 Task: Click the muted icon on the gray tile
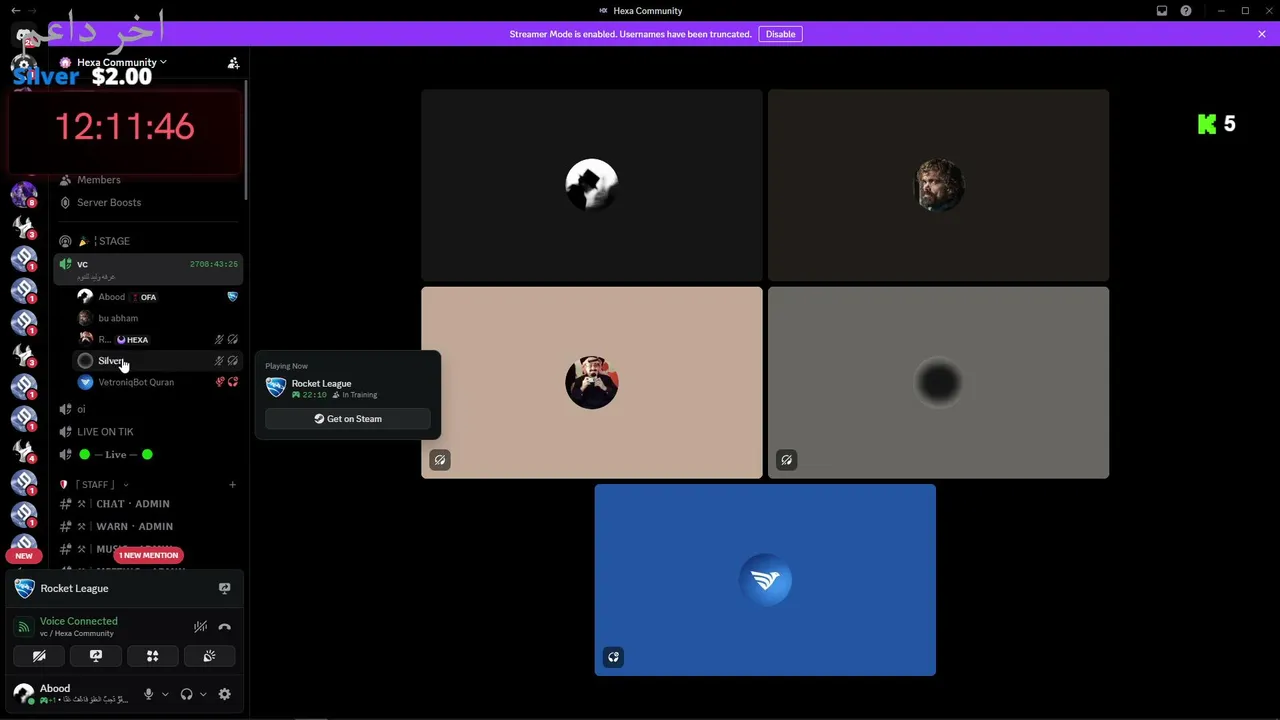point(787,460)
